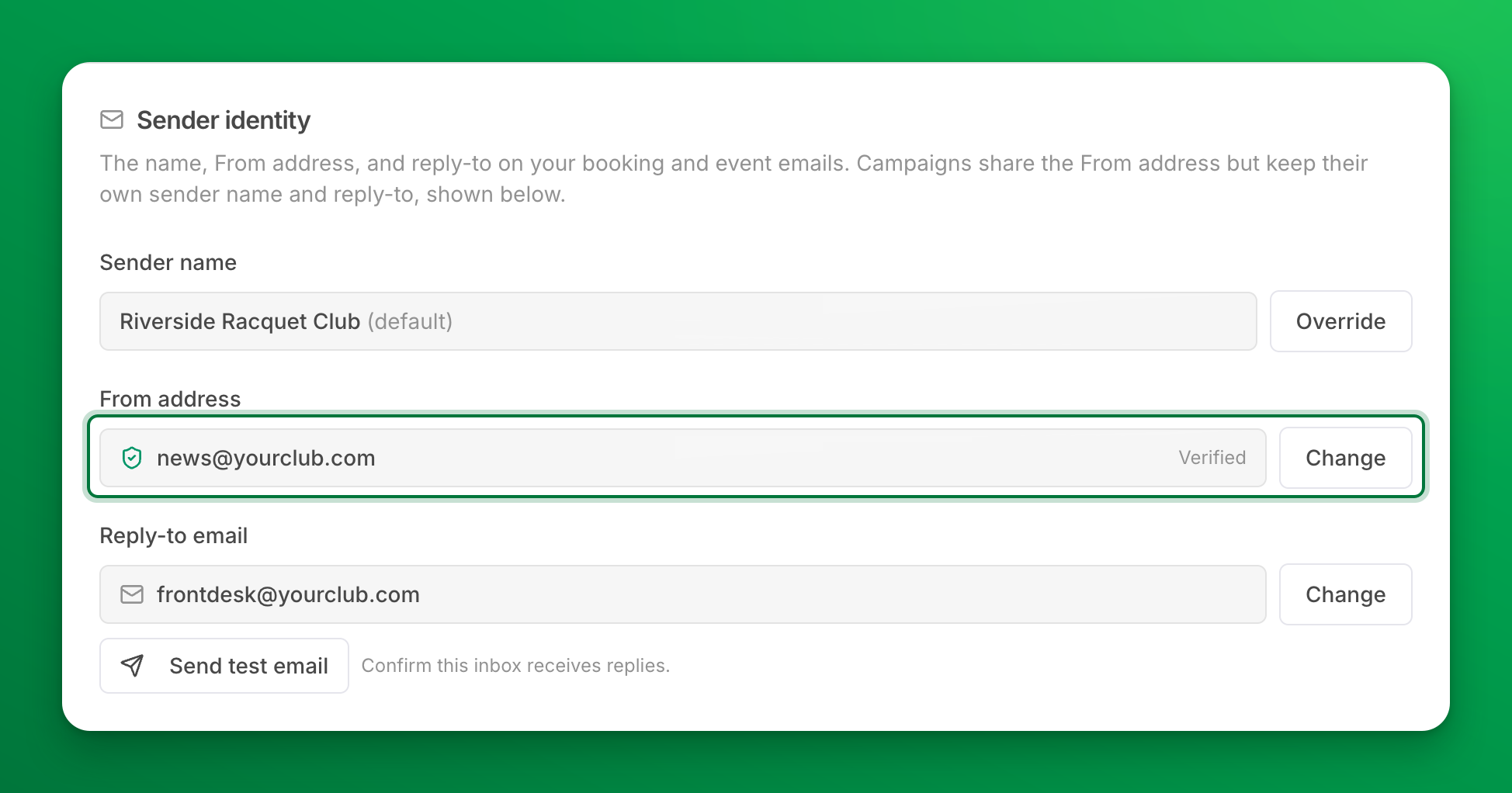The image size is (1512, 793).
Task: Click the Verified status label
Action: (1212, 458)
